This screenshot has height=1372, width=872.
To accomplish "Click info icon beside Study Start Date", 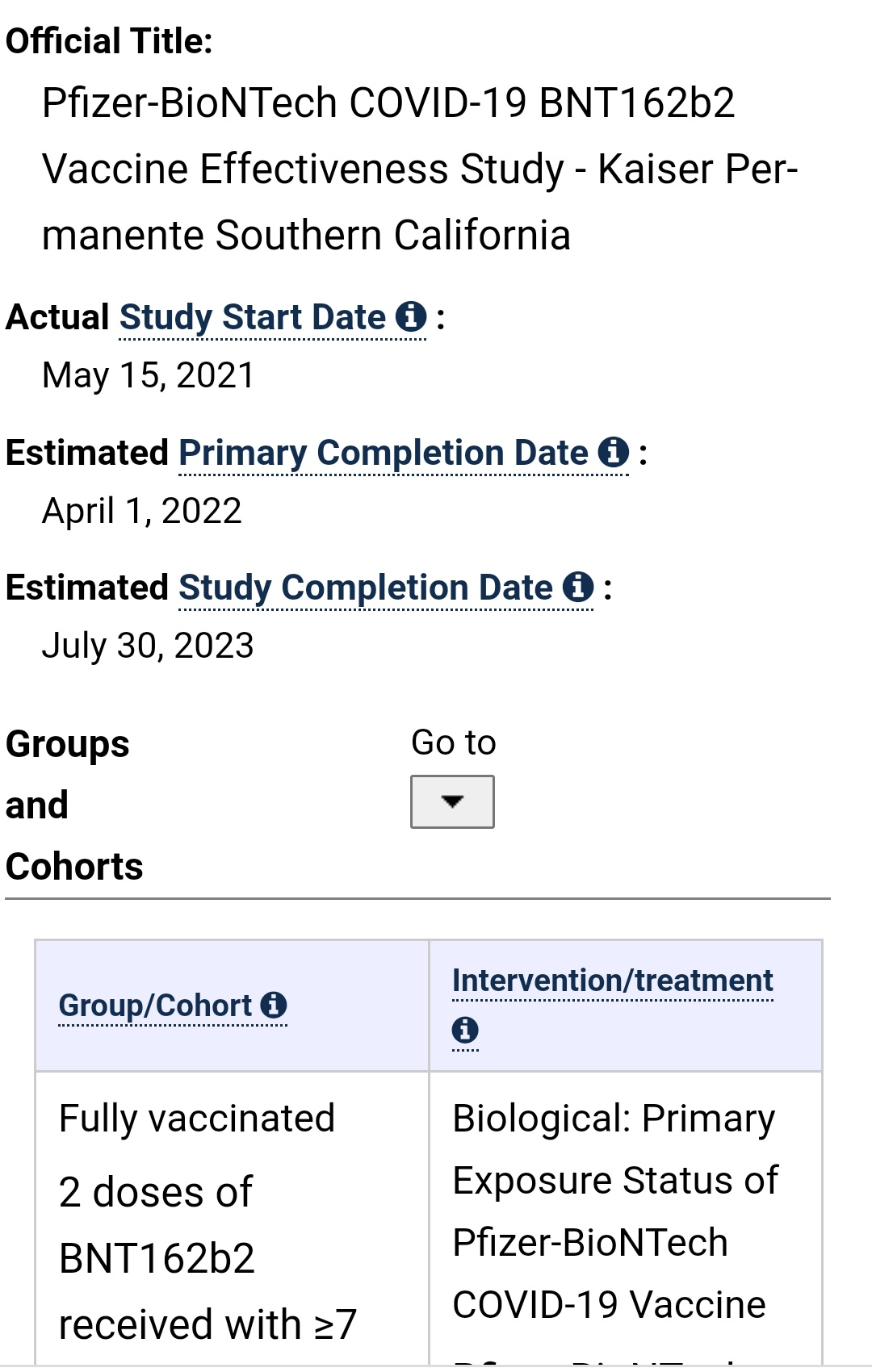I will tap(411, 316).
